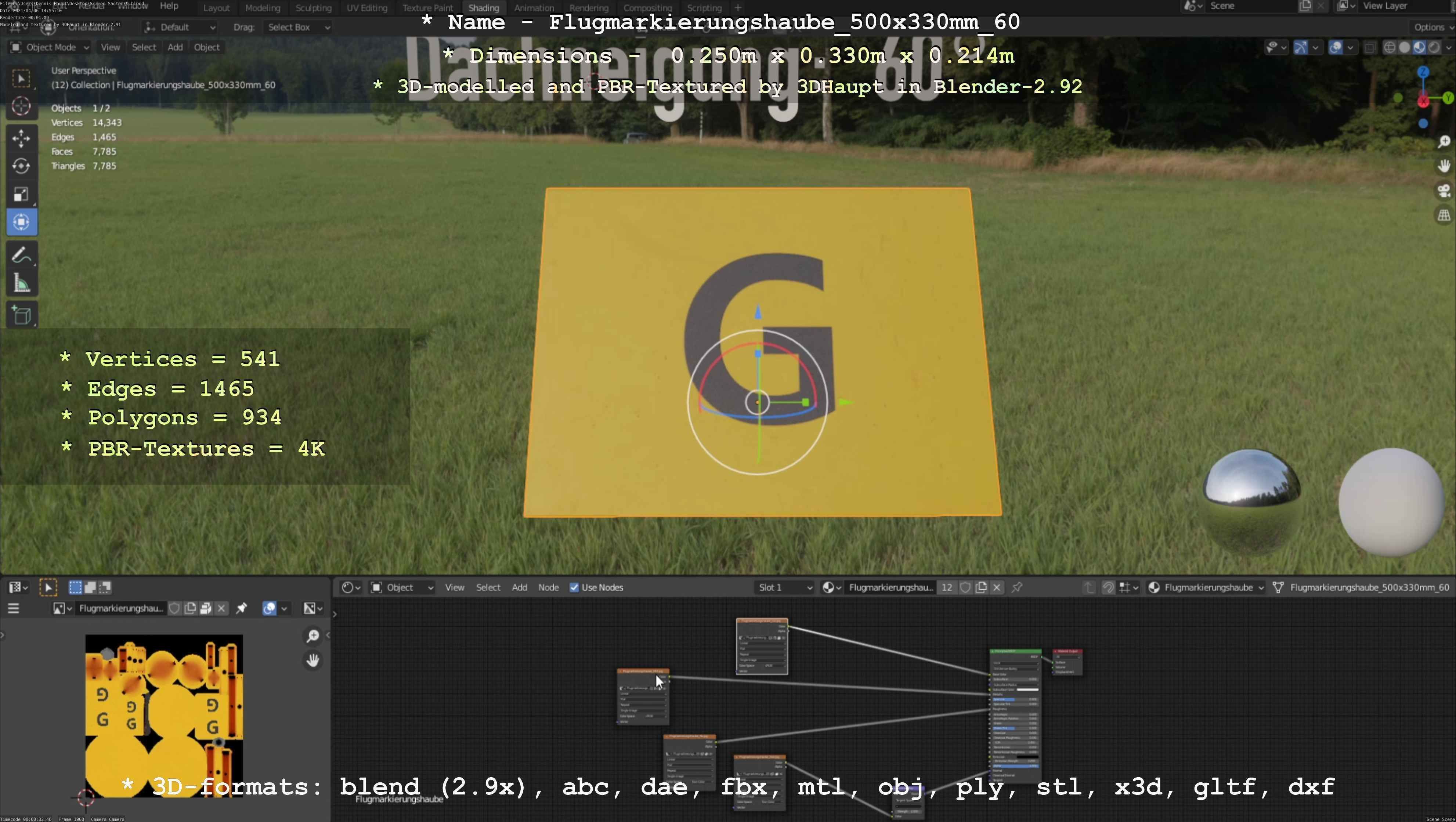
Task: Click the viewport pan hand icon
Action: [1444, 166]
